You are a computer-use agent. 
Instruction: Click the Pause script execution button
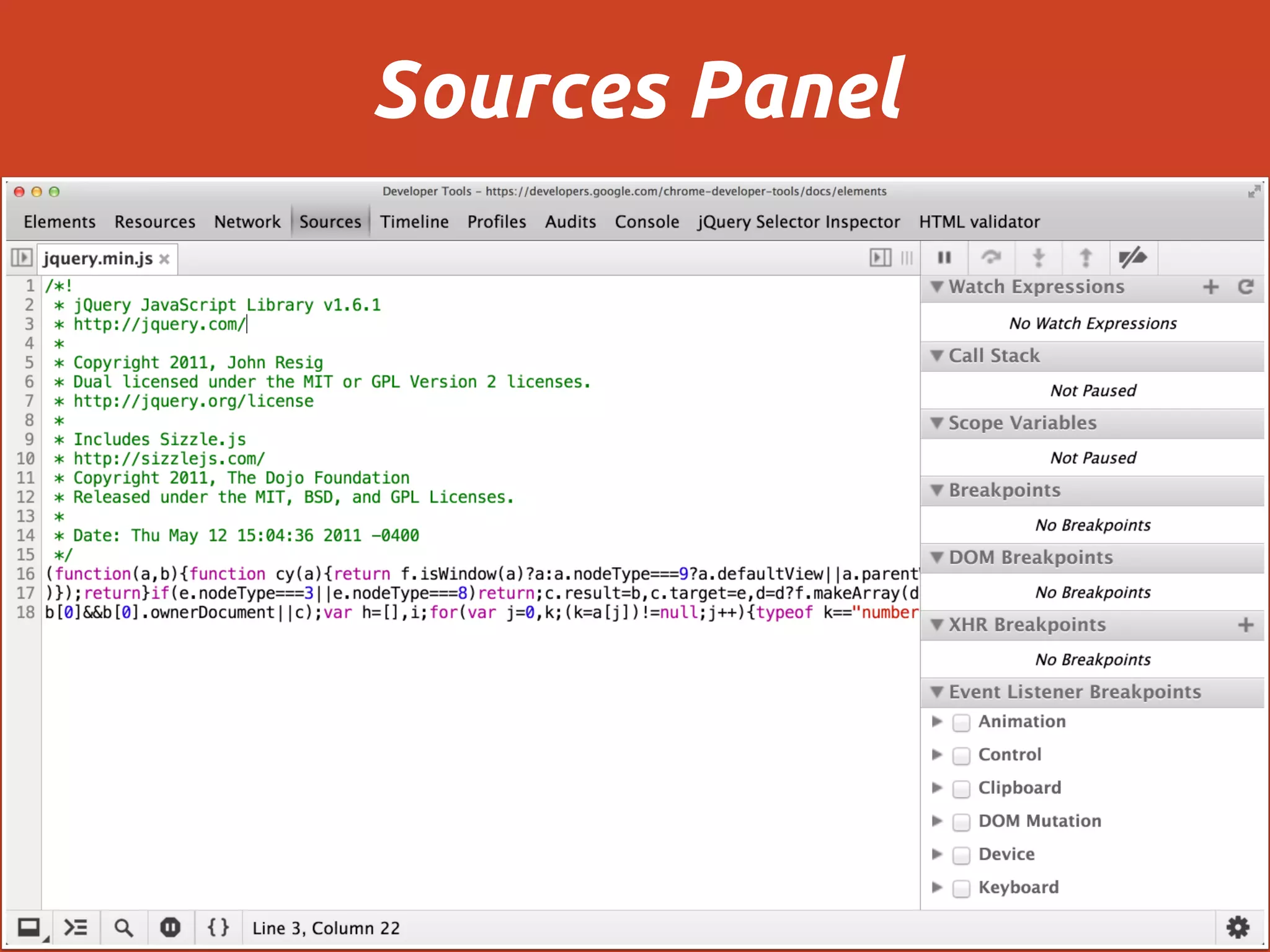point(944,257)
